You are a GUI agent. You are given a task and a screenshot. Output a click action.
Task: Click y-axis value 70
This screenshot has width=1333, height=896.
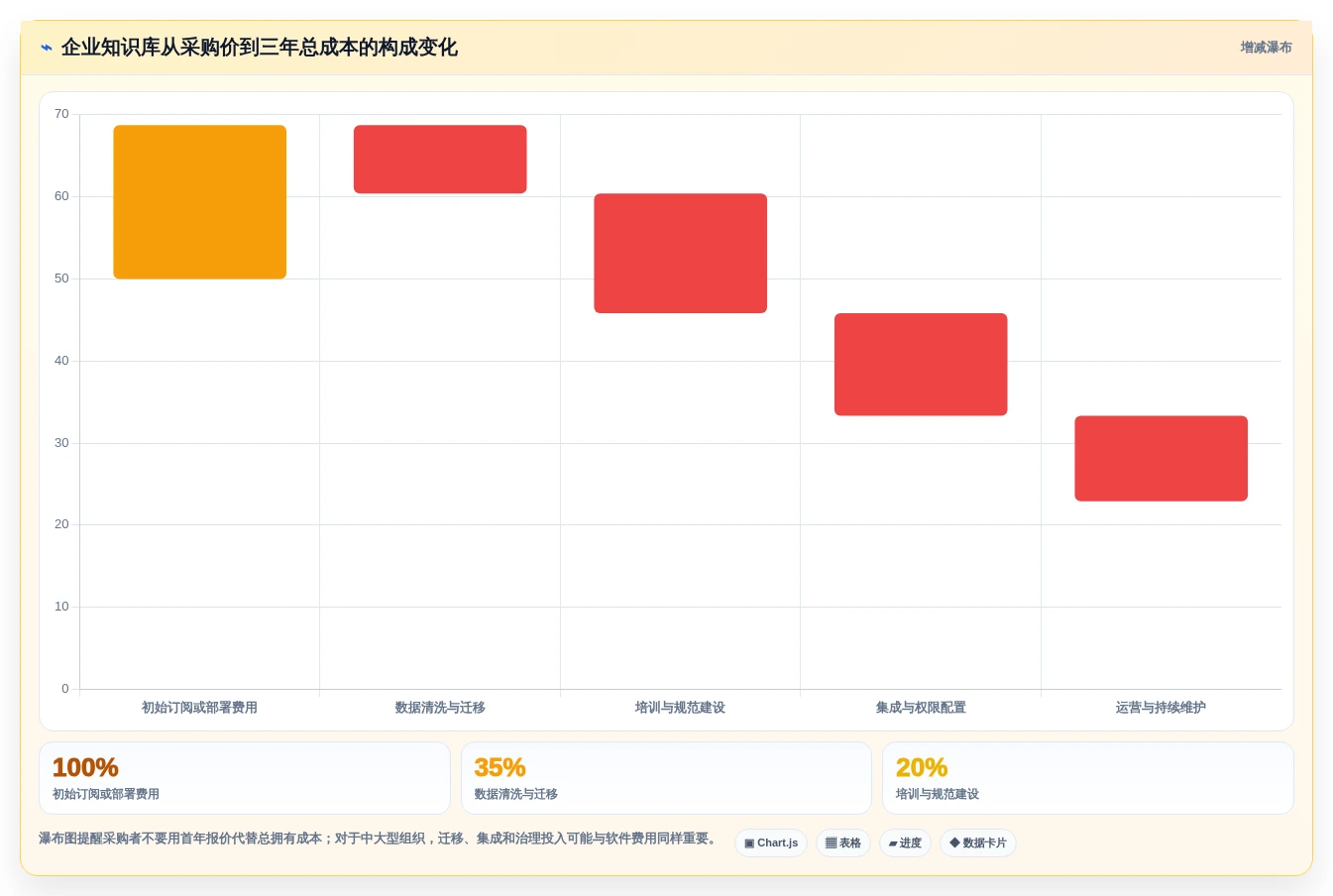tap(61, 114)
